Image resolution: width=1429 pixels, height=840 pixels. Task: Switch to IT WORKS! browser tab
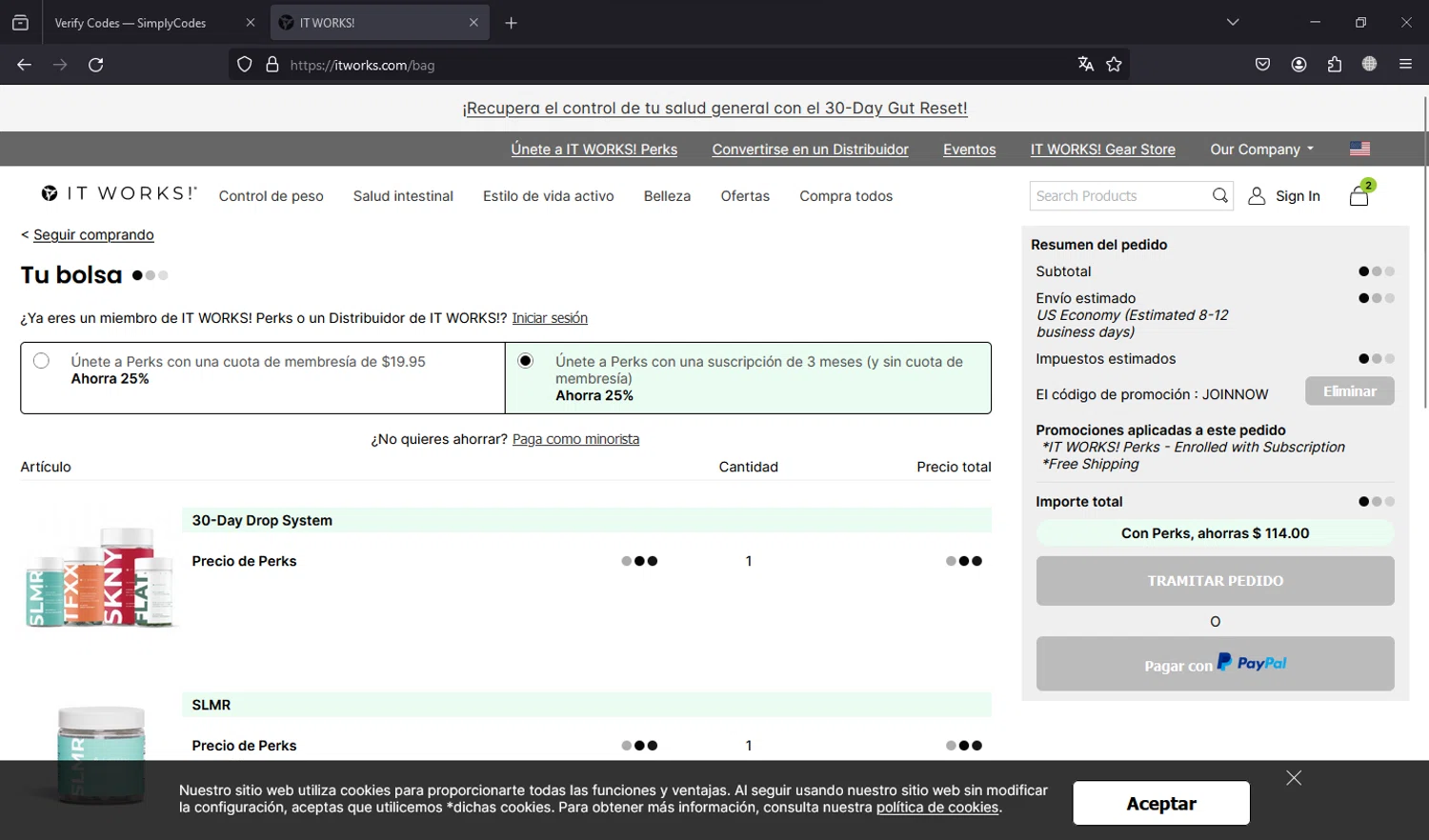coord(380,23)
